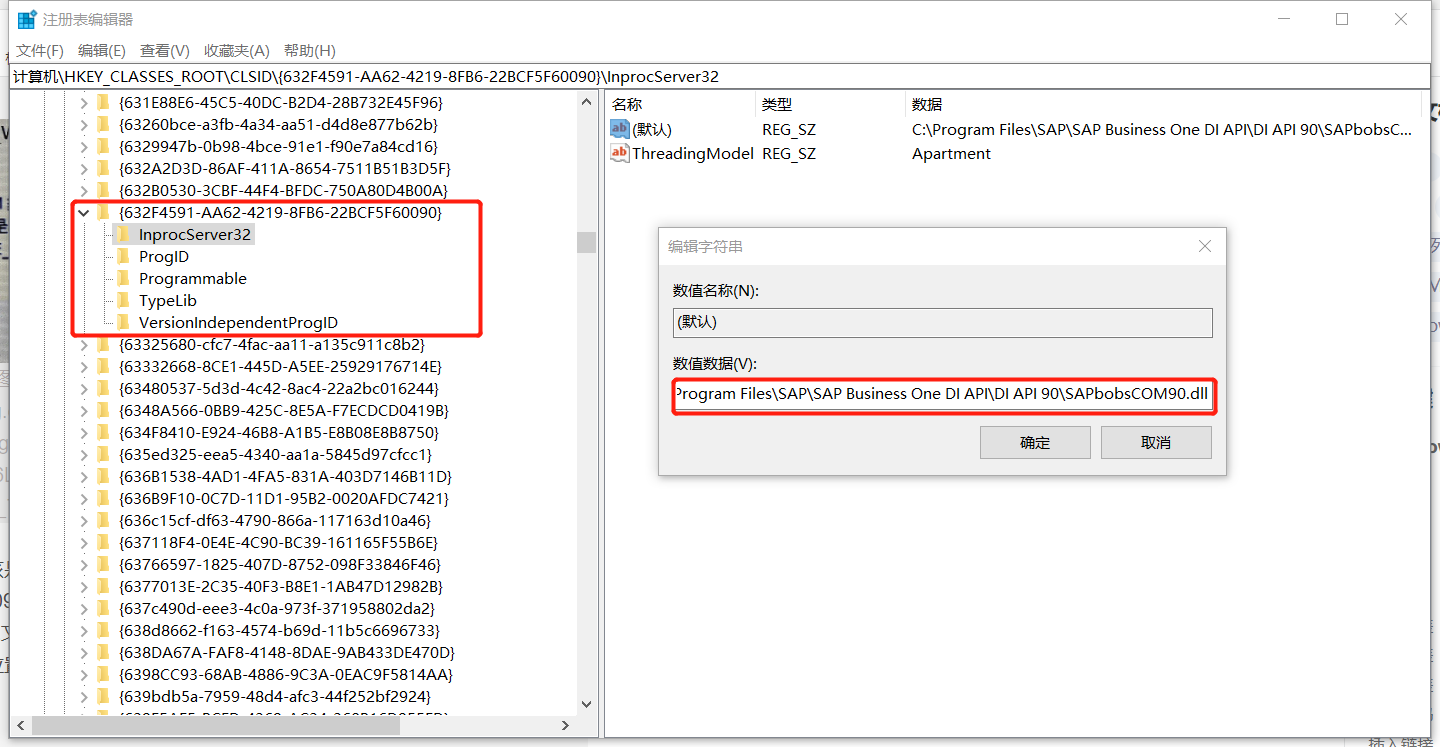Screen dimensions: 1440x747
Task: Expand the {63480537-5d3d-4c42-8ac4-22a2bc016244} key
Action: click(84, 388)
